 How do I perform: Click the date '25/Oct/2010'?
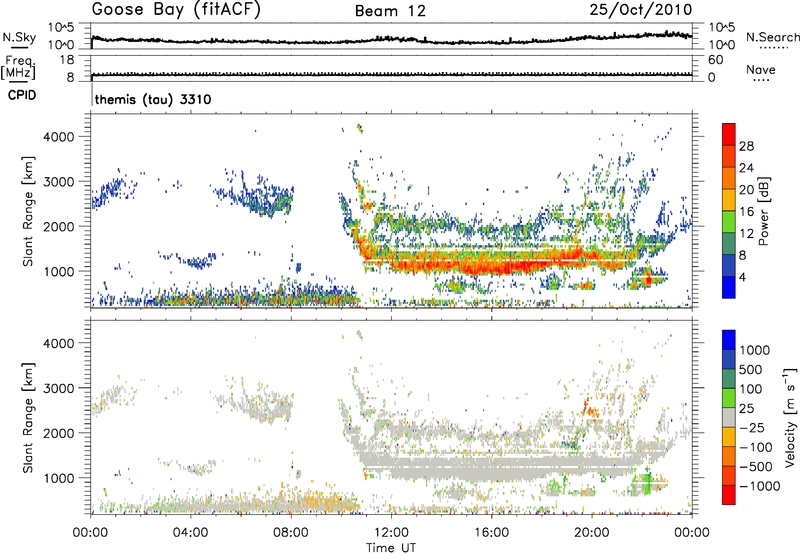coord(641,10)
